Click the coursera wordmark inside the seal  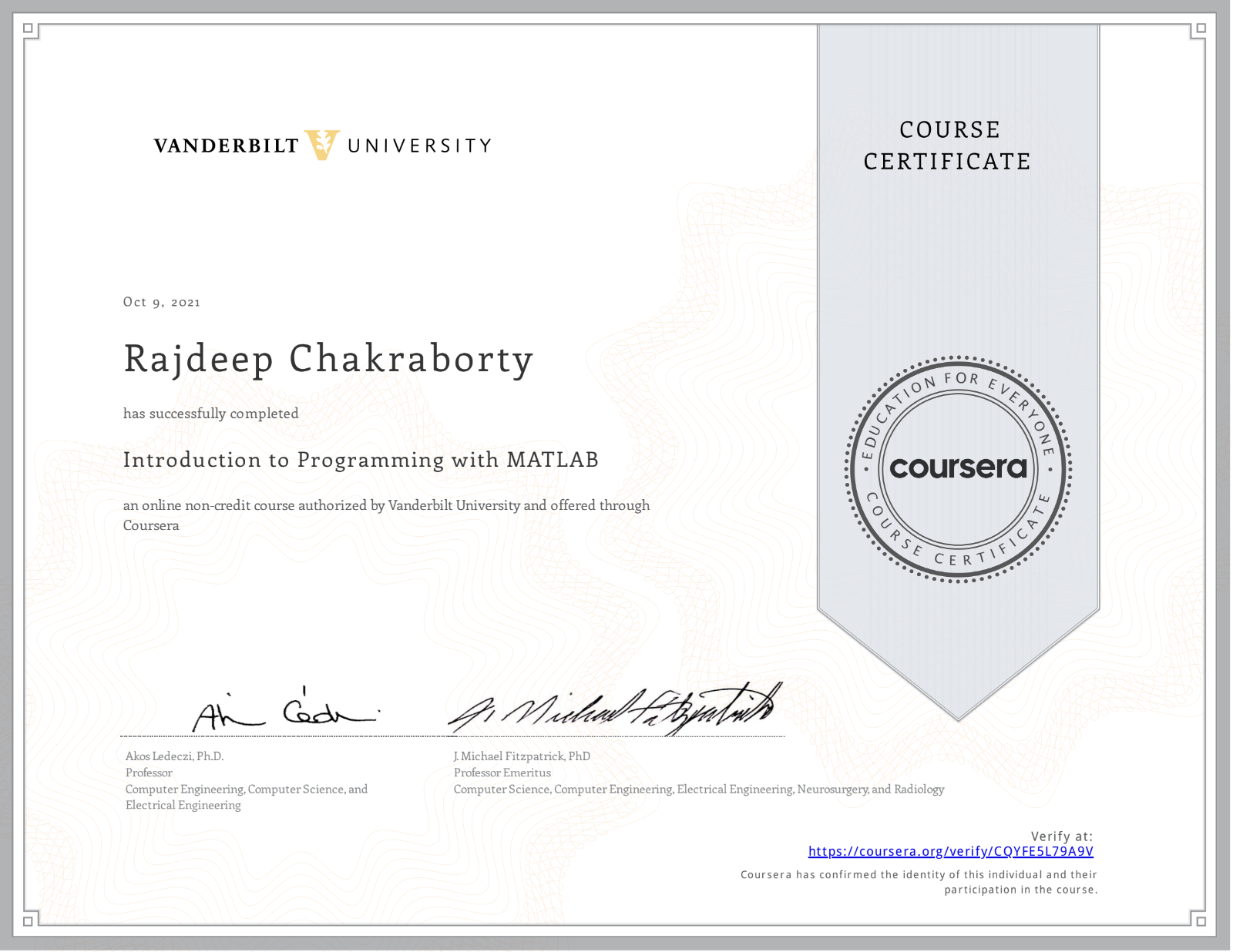click(958, 468)
